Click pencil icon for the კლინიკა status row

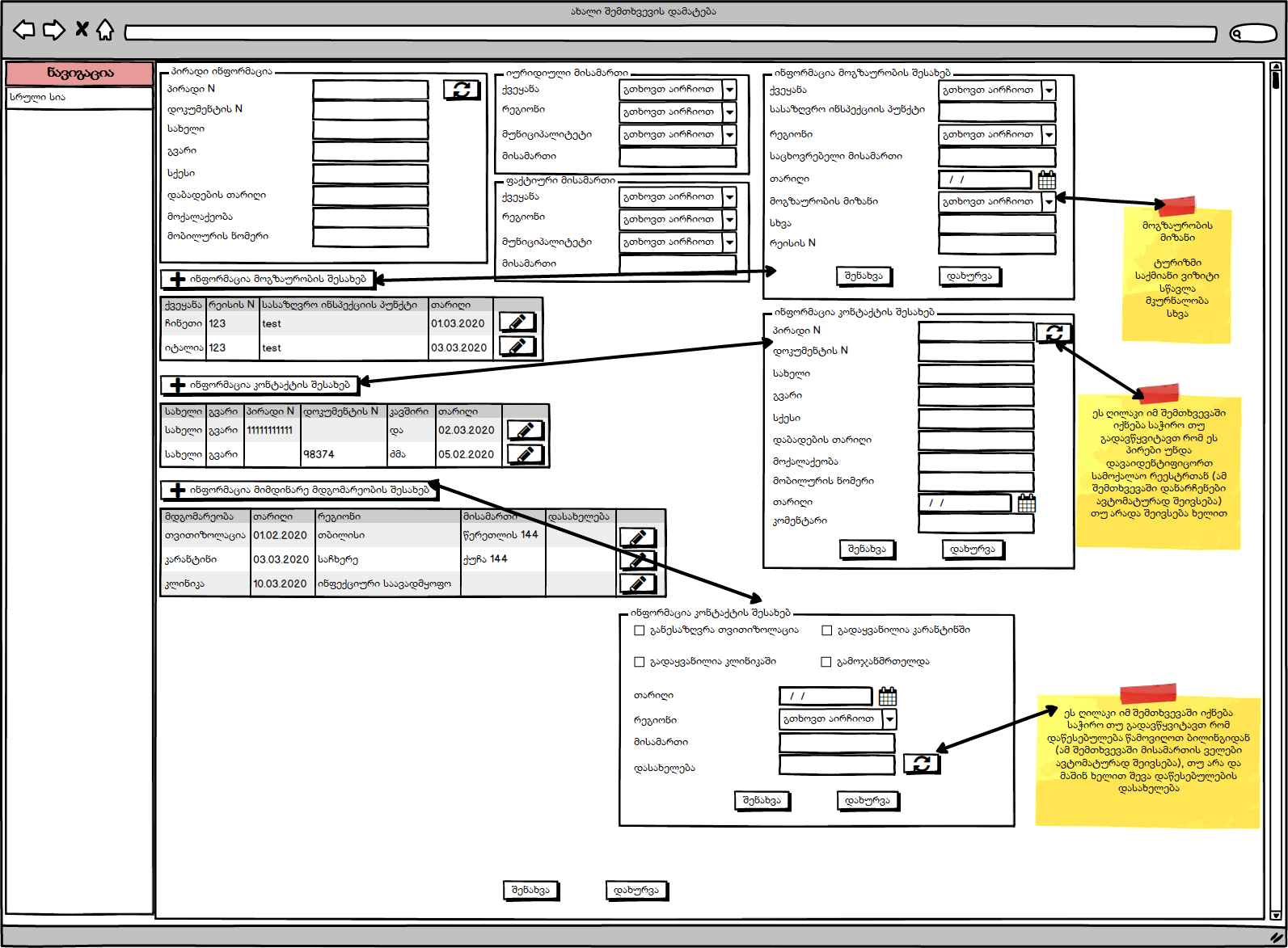pyautogui.click(x=637, y=584)
